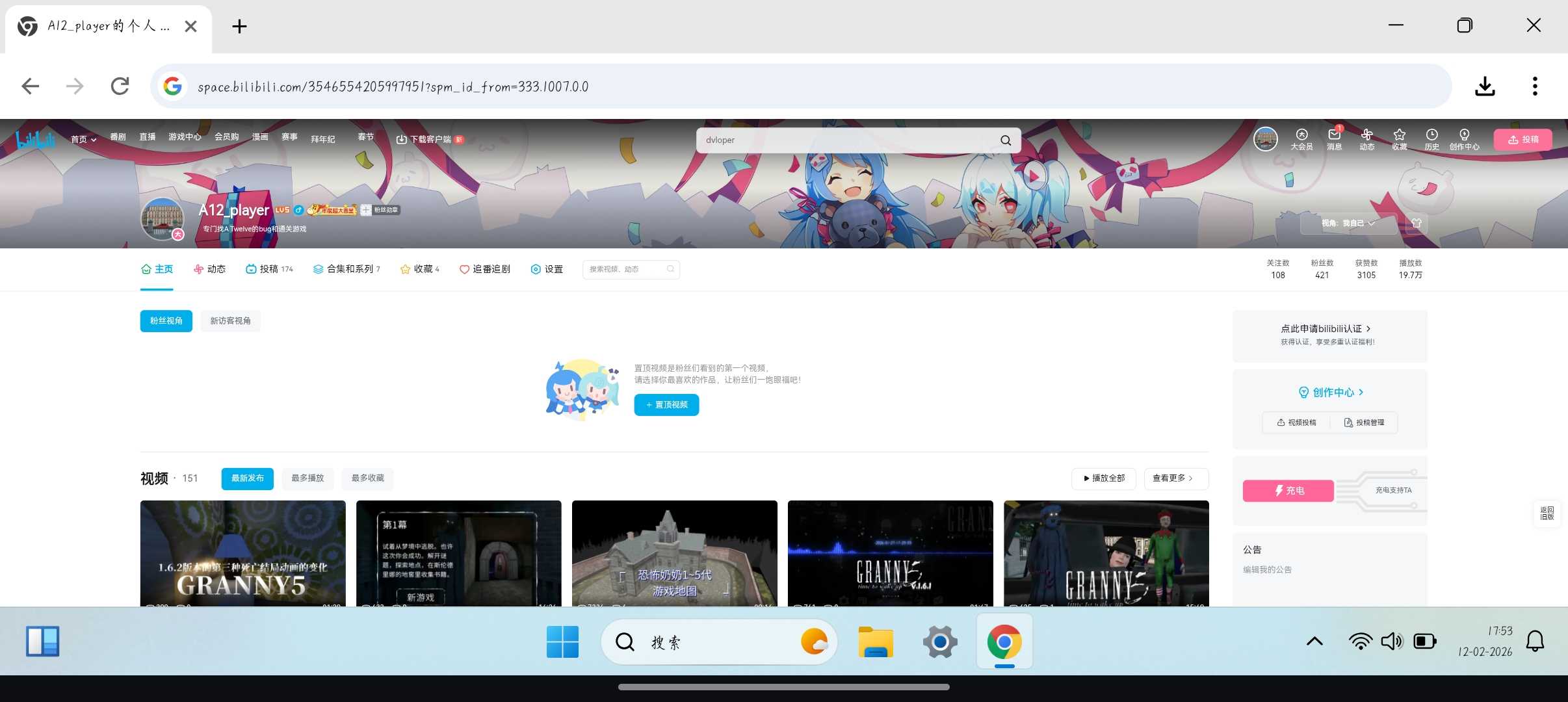The height and width of the screenshot is (702, 1568).
Task: Expand the 首页 dropdown in navigation
Action: click(x=84, y=139)
